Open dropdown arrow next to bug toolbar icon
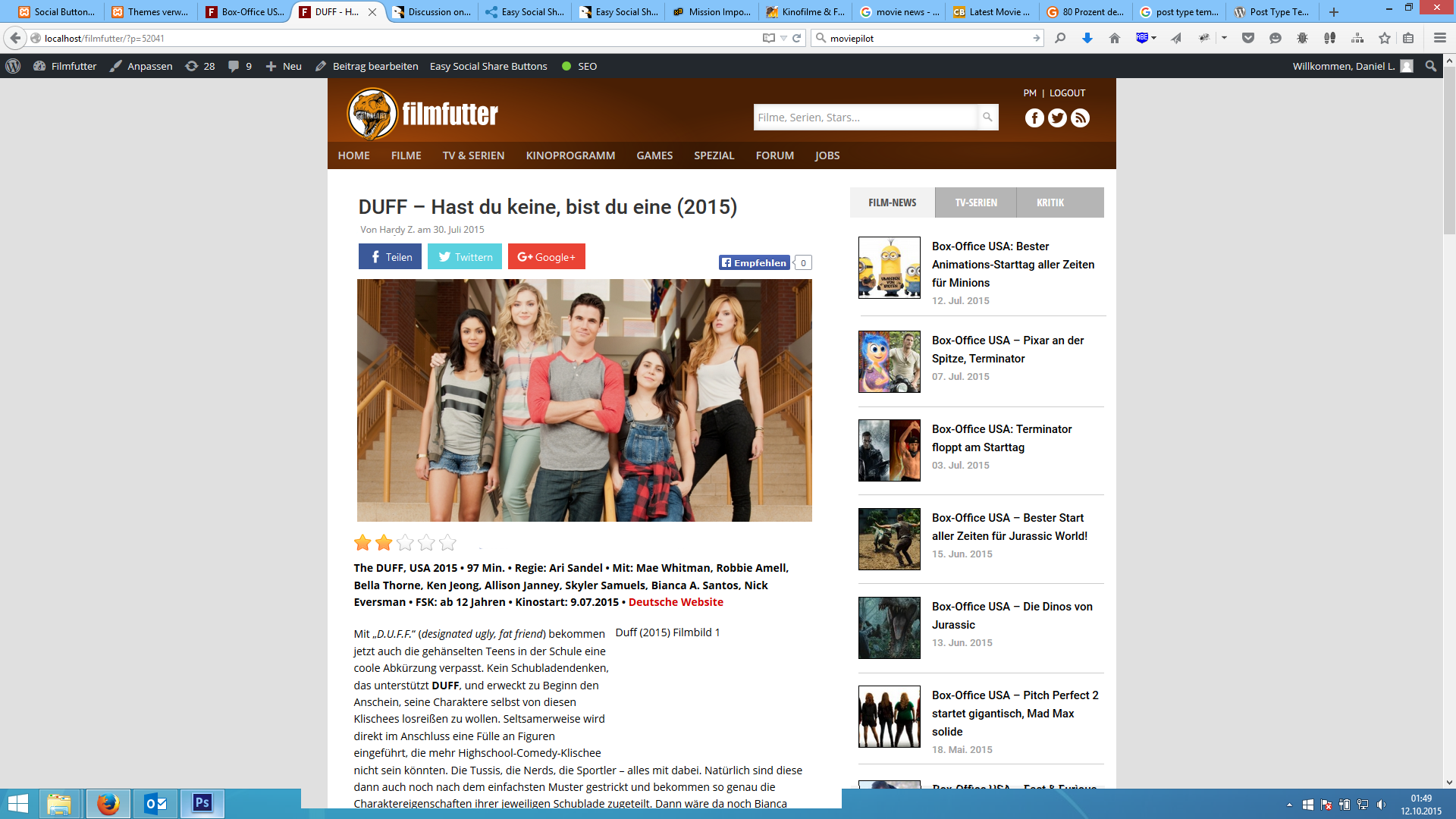 click(1224, 38)
